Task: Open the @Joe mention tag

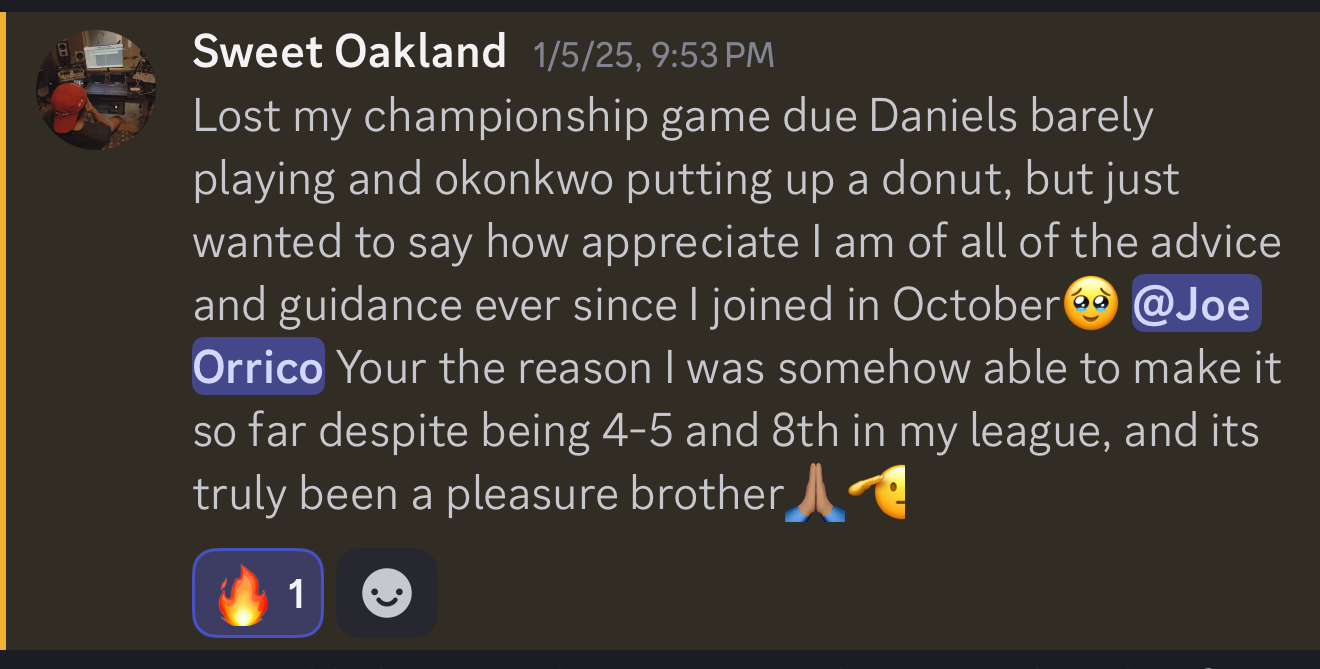Action: tap(1196, 304)
